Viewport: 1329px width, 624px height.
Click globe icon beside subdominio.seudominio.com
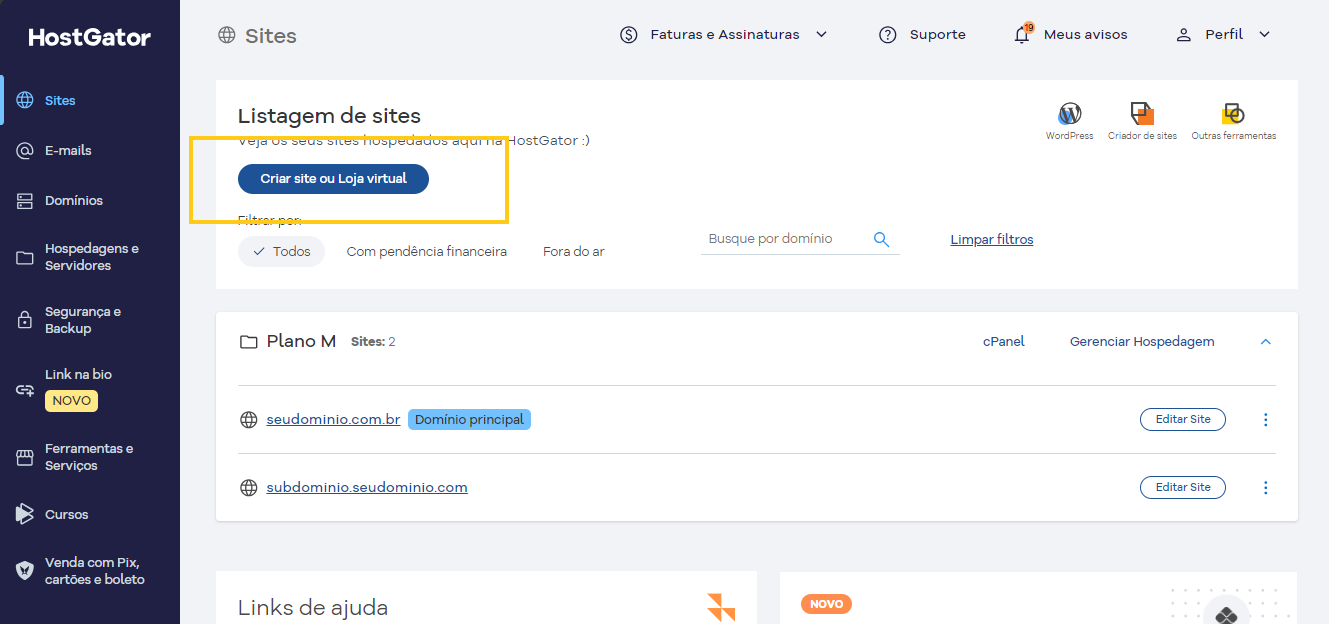(249, 488)
